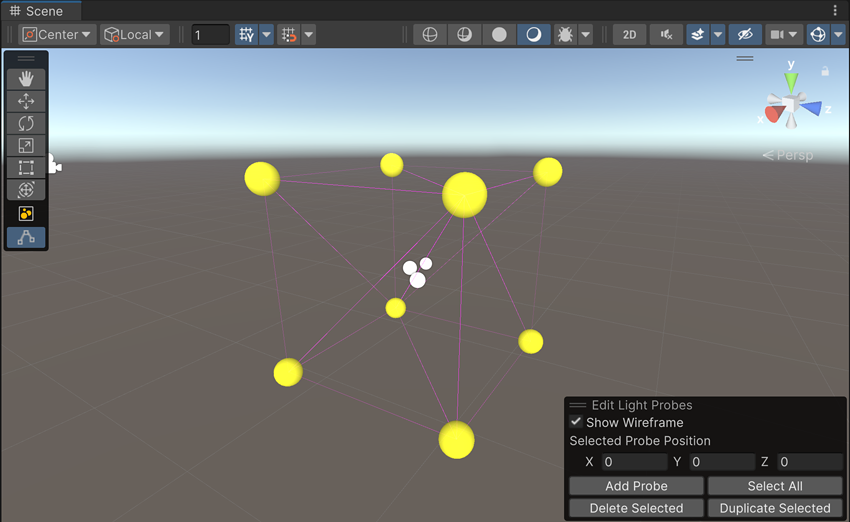Click the scene orientation gizmo
The height and width of the screenshot is (522, 850).
pos(791,104)
